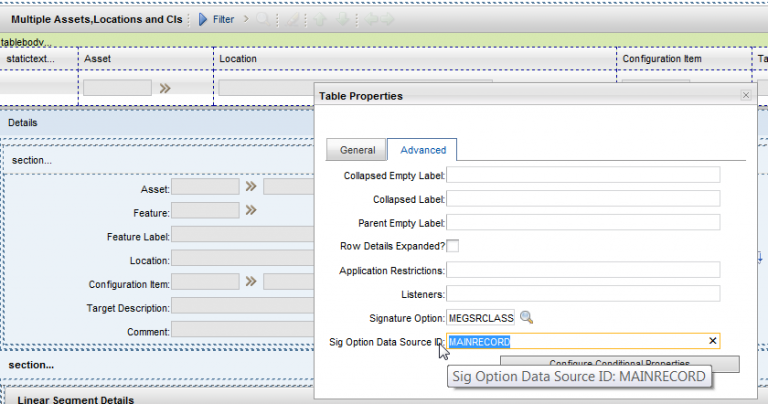Click the Signature Option MEGSRCLASS field
The width and height of the screenshot is (768, 404).
pos(480,318)
